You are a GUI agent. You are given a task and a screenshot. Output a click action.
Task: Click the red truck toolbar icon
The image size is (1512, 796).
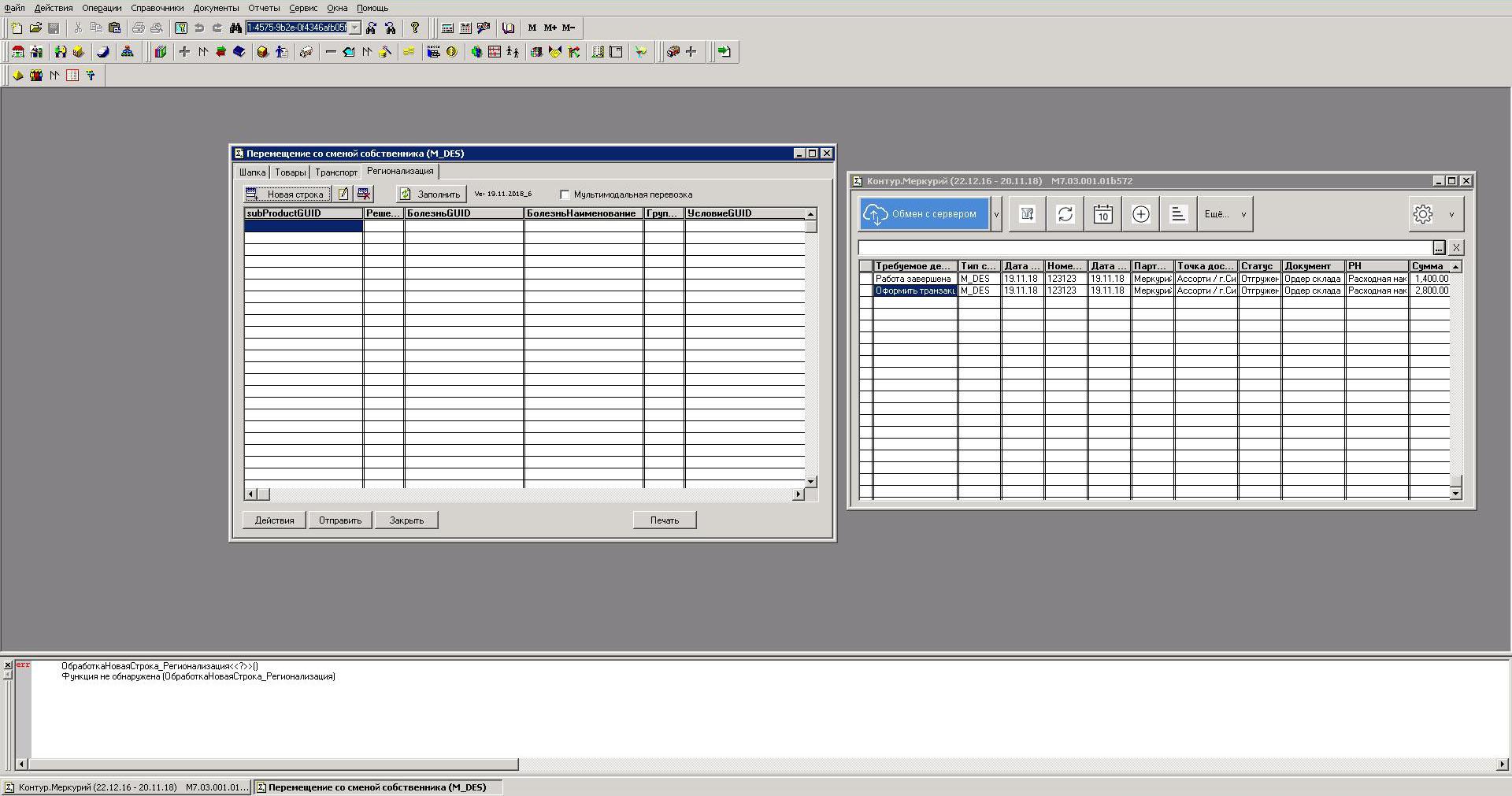coord(673,52)
